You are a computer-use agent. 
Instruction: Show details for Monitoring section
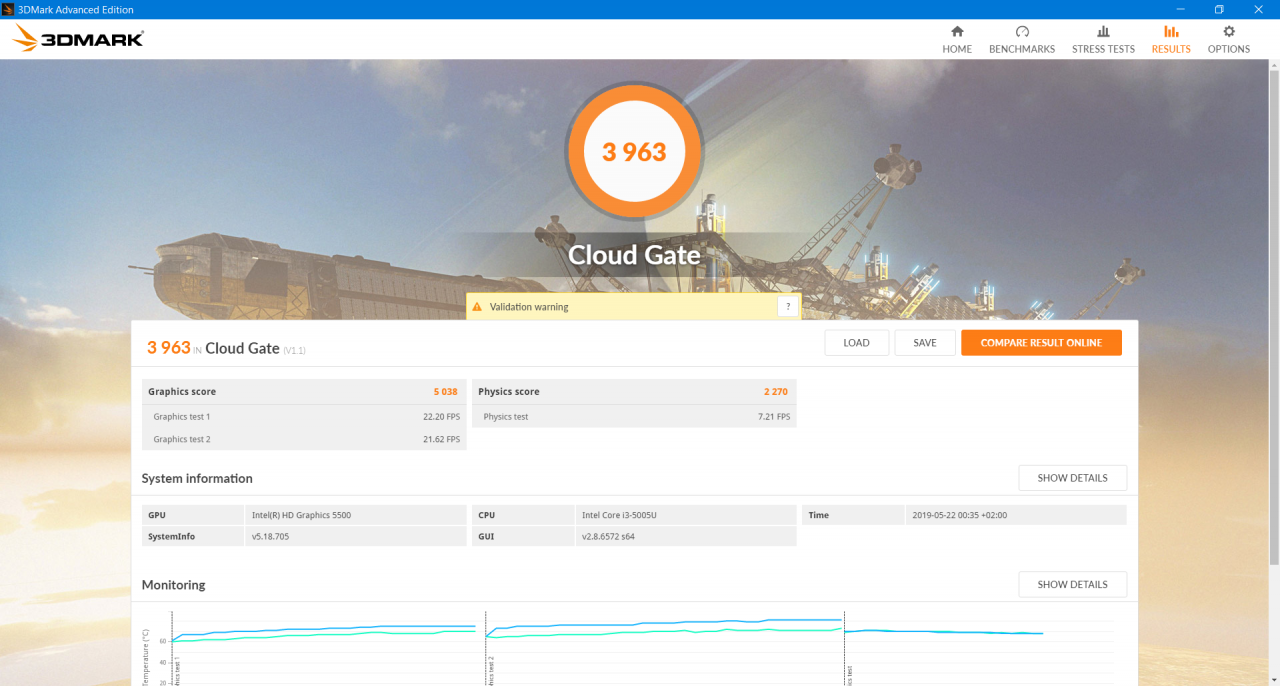point(1072,584)
